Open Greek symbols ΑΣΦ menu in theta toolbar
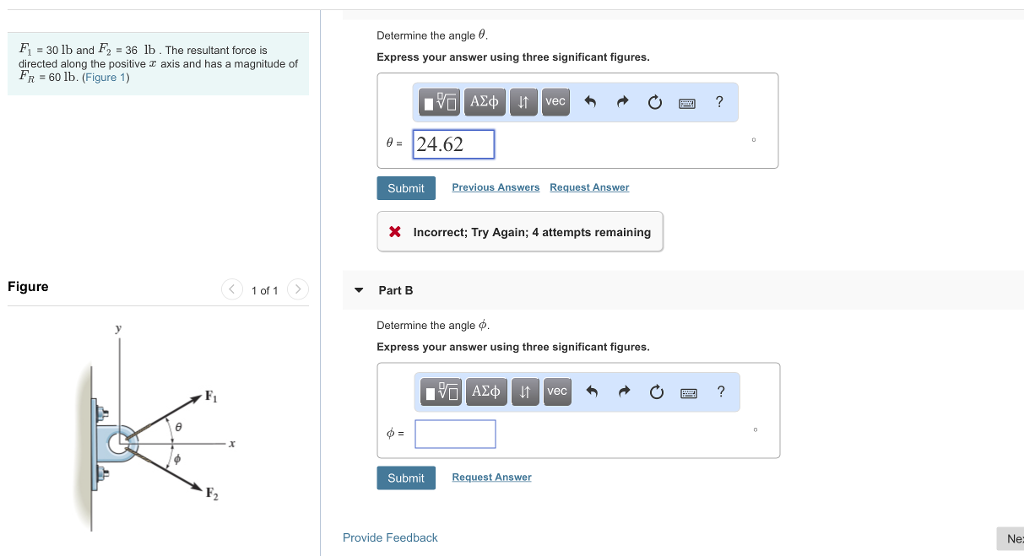 point(485,102)
